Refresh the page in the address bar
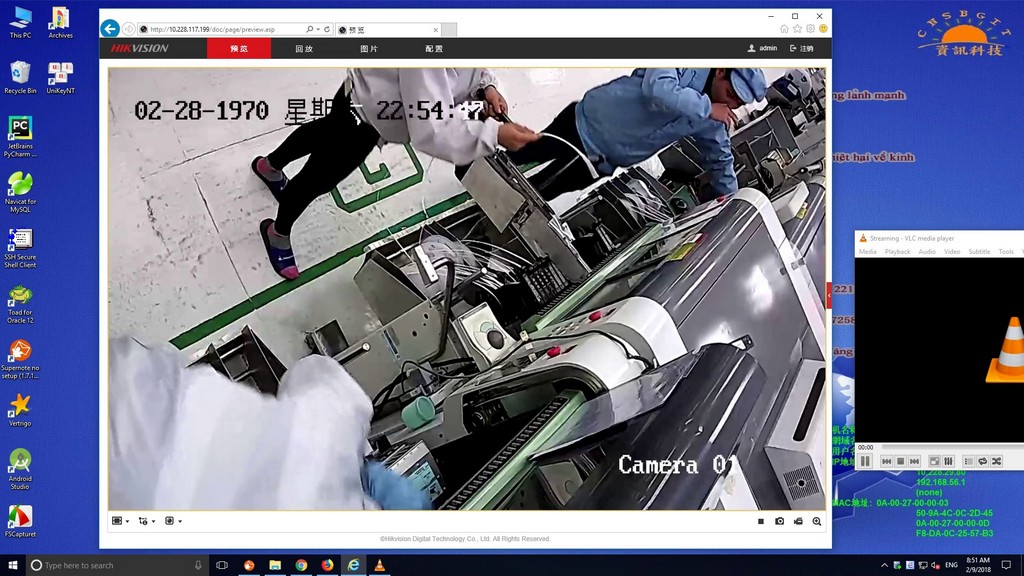 tap(327, 30)
